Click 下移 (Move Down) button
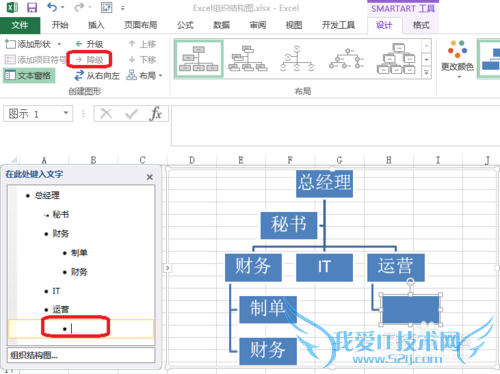500x374 pixels. [142, 60]
